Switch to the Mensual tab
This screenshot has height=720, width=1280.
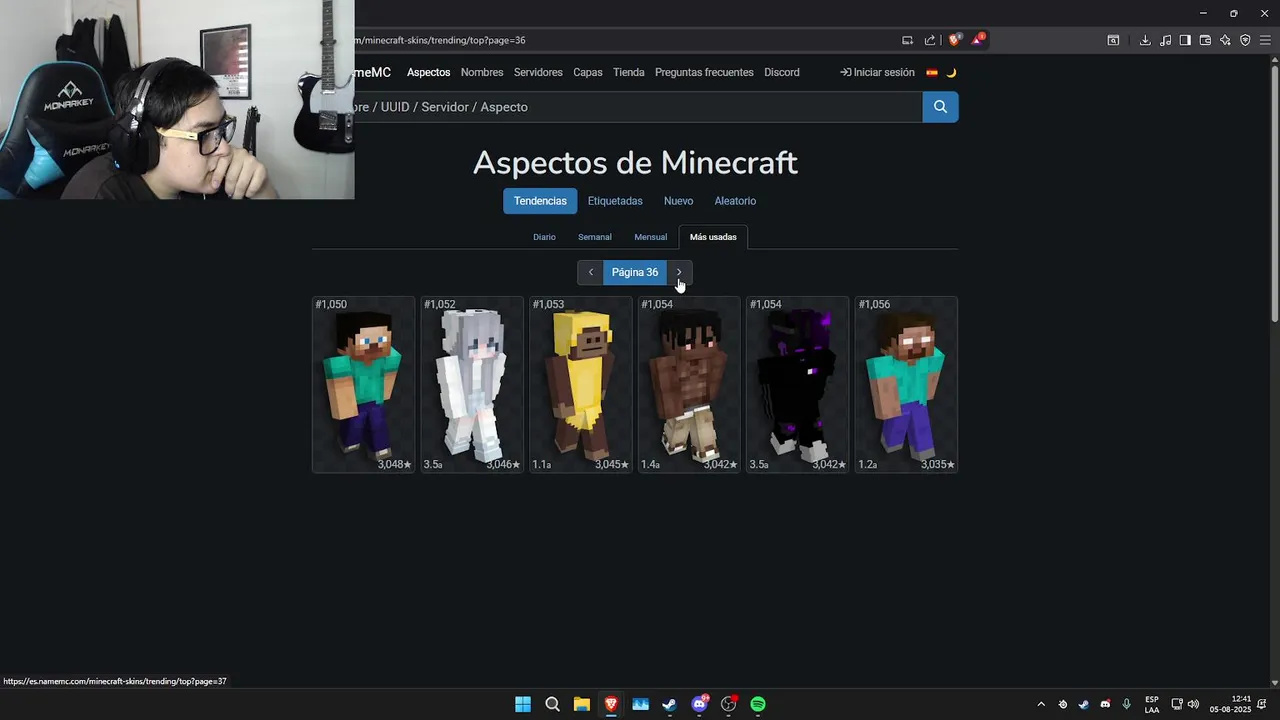[x=650, y=237]
